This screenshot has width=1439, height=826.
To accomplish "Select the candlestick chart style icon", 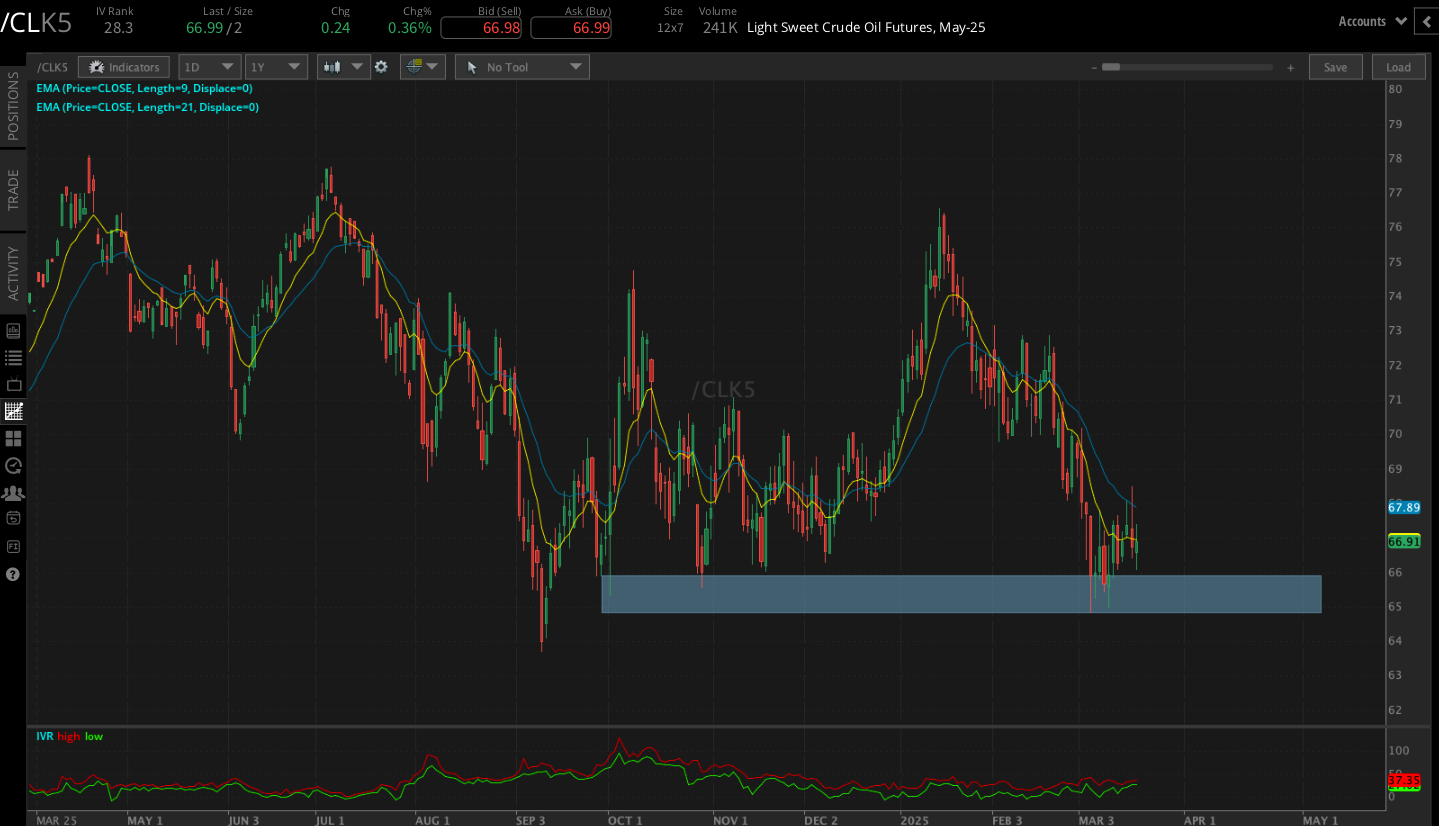I will (x=335, y=66).
